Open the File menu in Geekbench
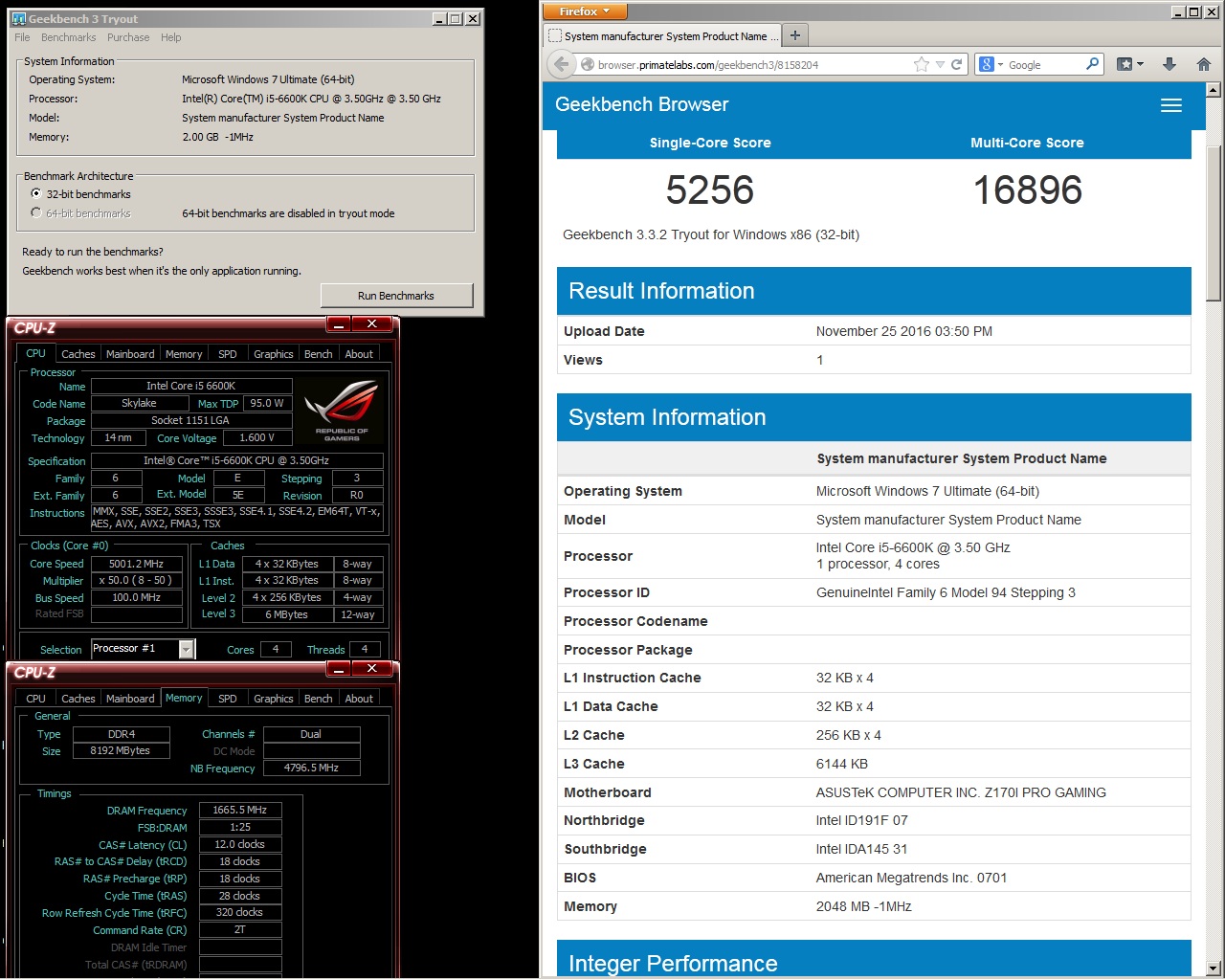This screenshot has height=980, width=1225. coord(22,37)
